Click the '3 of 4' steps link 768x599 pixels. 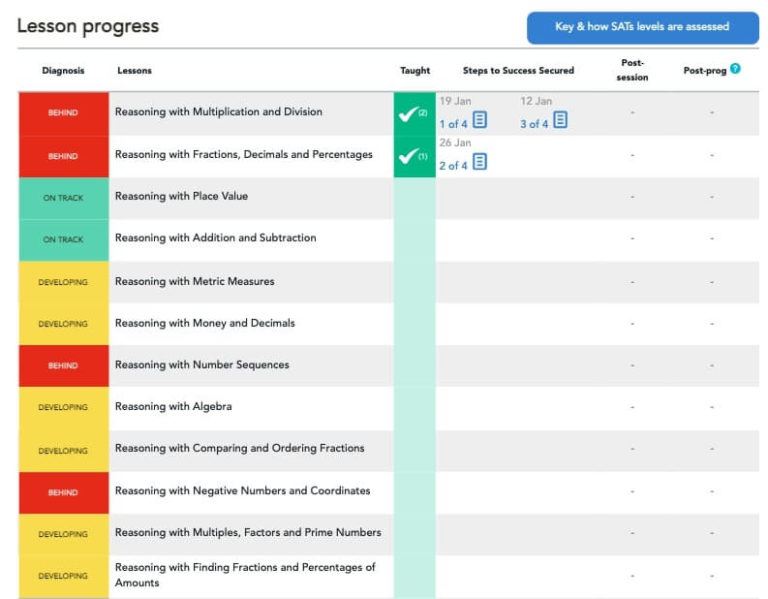point(534,123)
